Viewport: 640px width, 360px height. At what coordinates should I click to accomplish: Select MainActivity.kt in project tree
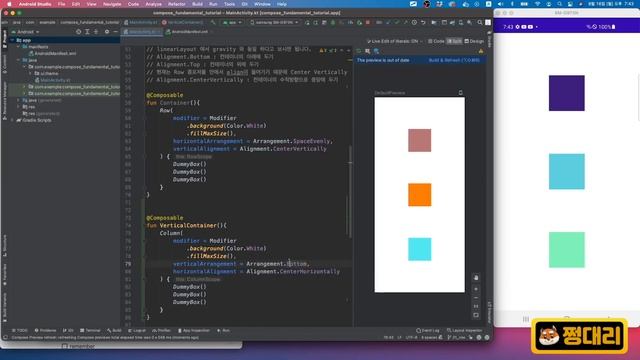(52, 80)
